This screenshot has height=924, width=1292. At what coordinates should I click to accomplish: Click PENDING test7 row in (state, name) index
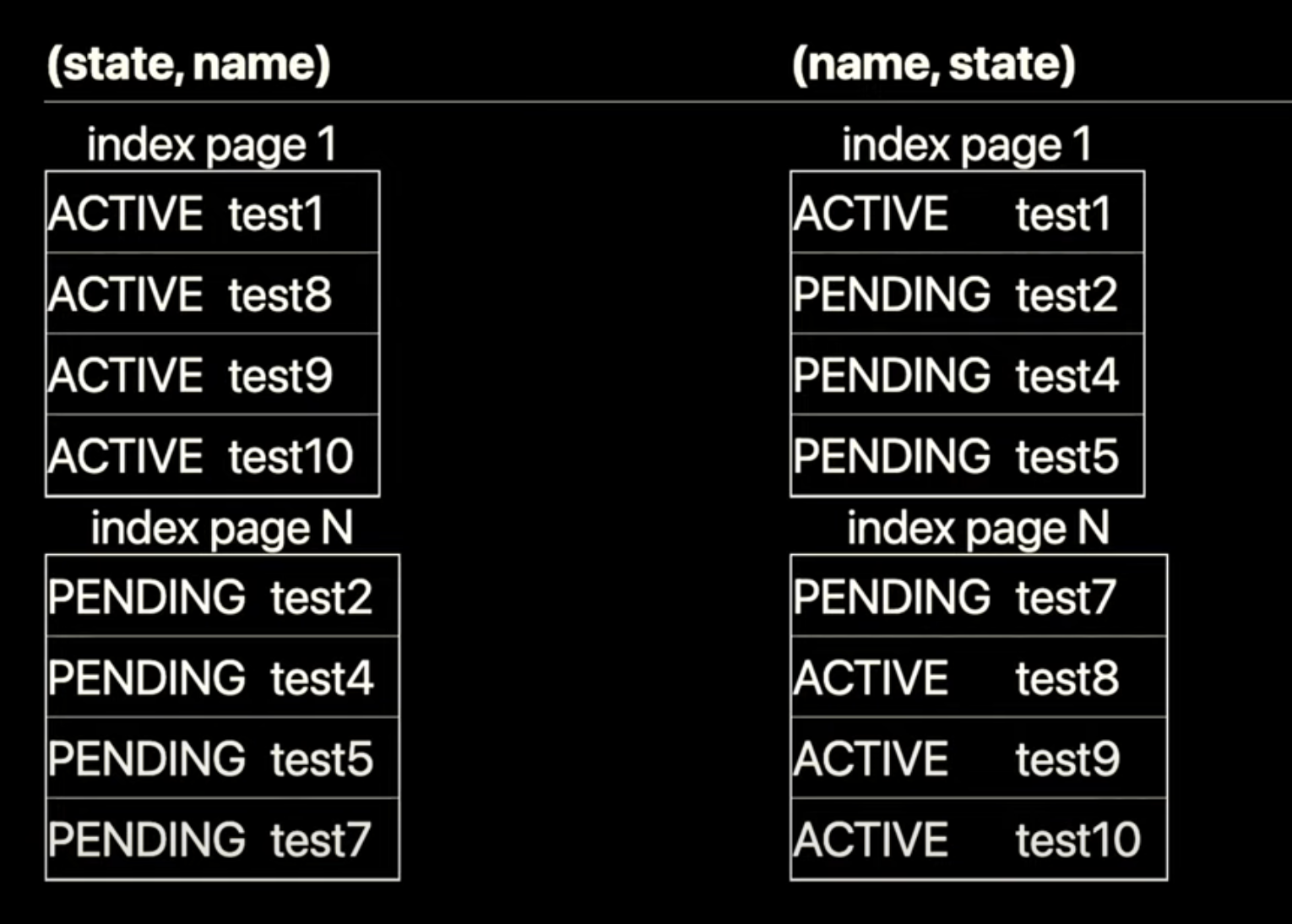222,840
